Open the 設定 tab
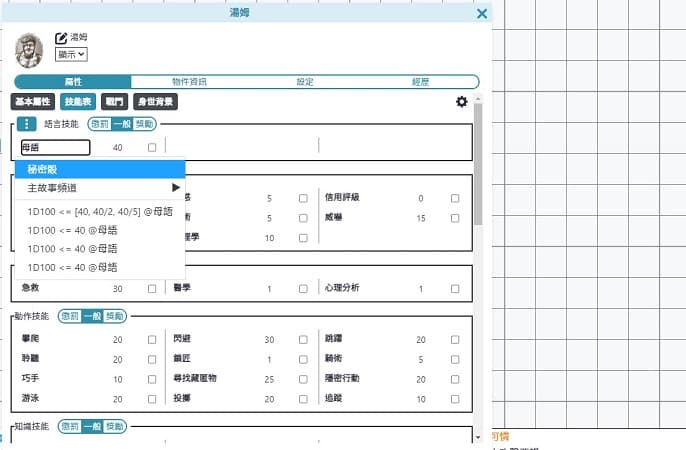The height and width of the screenshot is (450, 686). (x=304, y=81)
